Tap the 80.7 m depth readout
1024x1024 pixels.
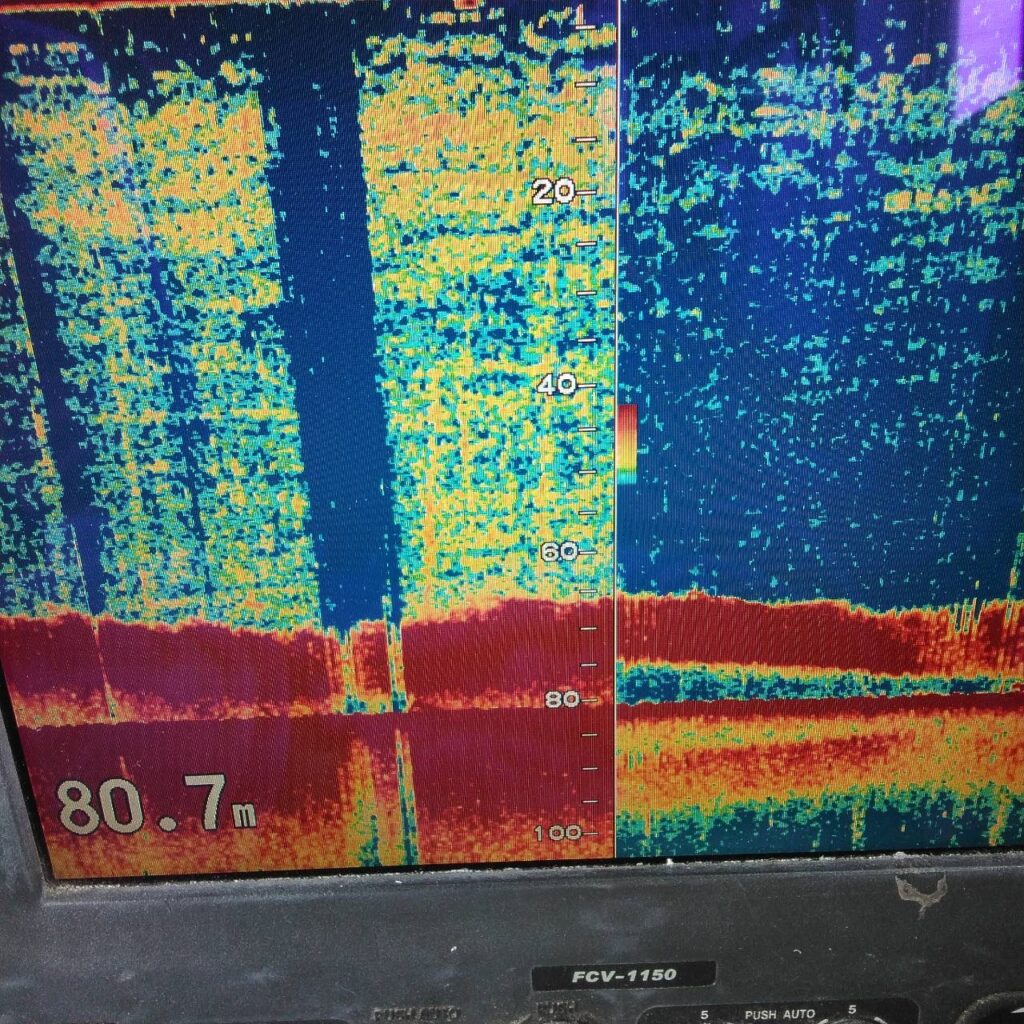coord(155,805)
